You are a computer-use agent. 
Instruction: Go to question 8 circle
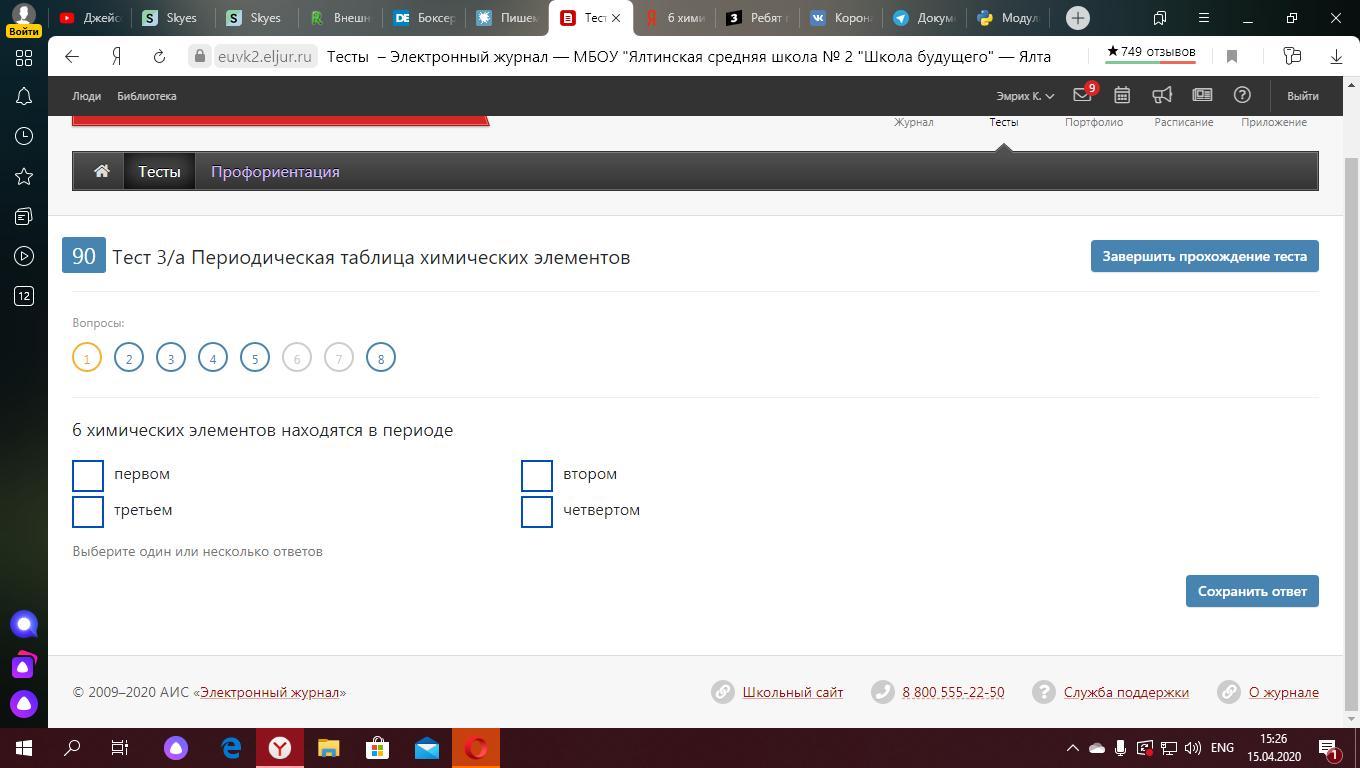(x=380, y=358)
